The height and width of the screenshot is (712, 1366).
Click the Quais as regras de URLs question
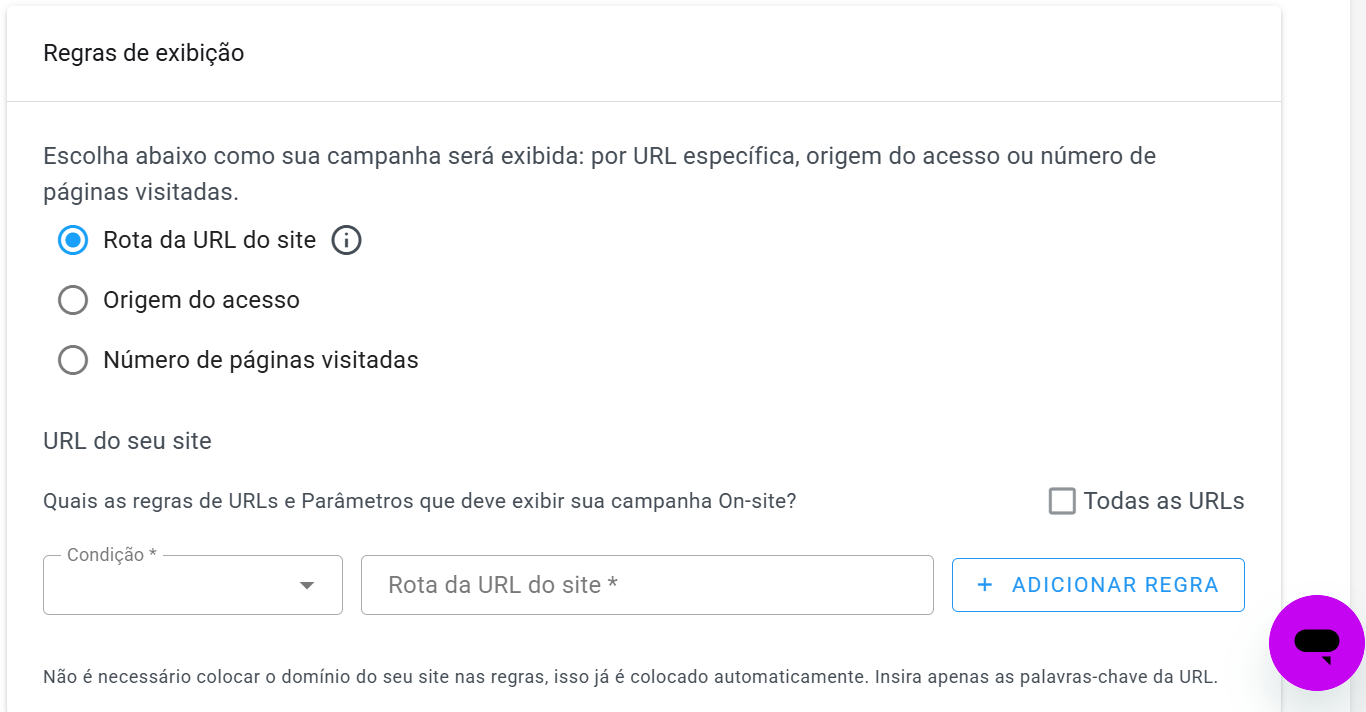tap(419, 501)
